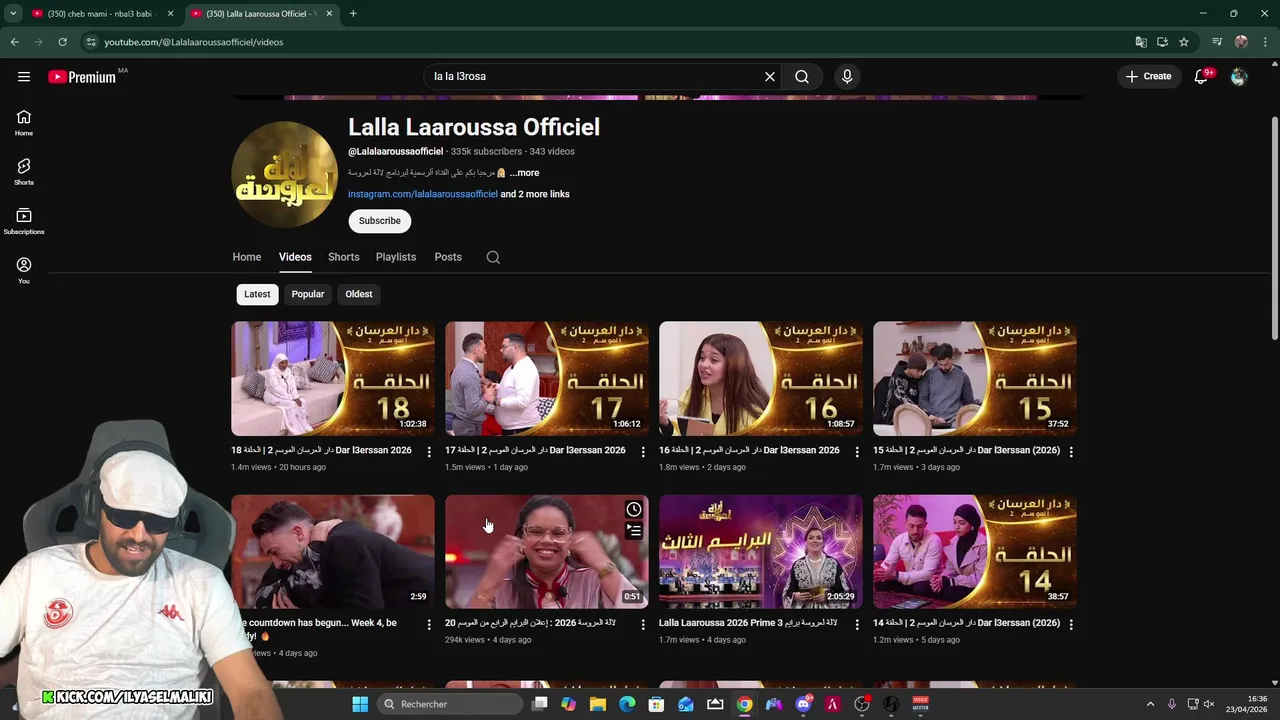The height and width of the screenshot is (720, 1280).
Task: Subscribe to Lalla Laaroussa Officiel
Action: tap(380, 221)
